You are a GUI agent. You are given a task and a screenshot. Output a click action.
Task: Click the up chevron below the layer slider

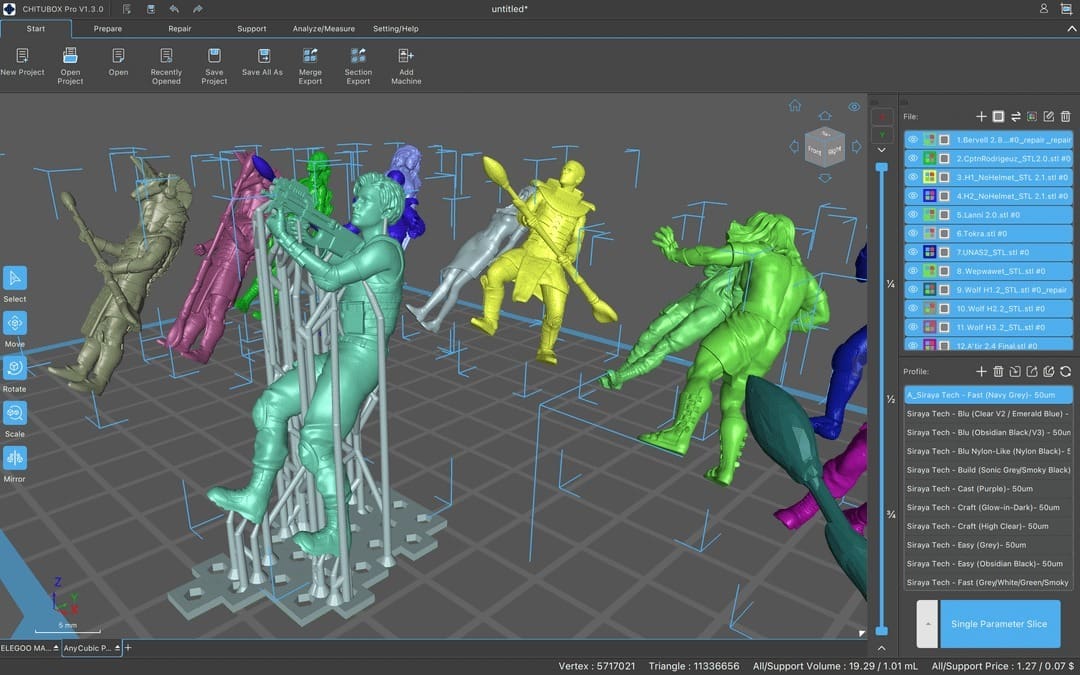click(x=882, y=647)
